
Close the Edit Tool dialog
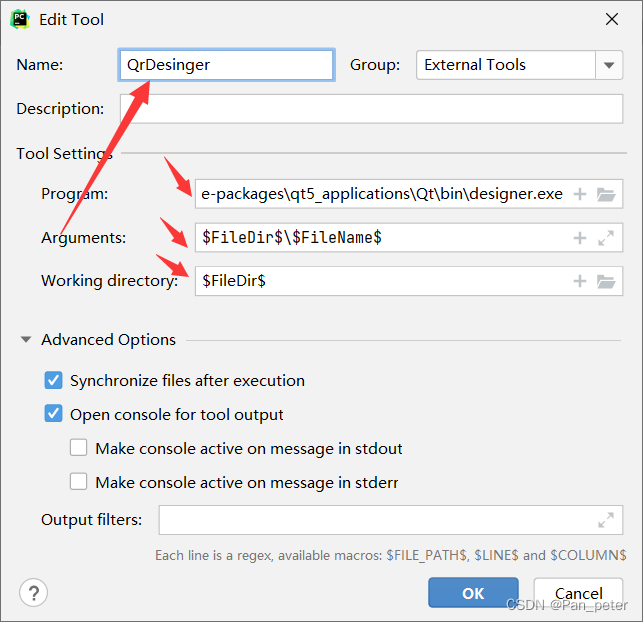611,19
